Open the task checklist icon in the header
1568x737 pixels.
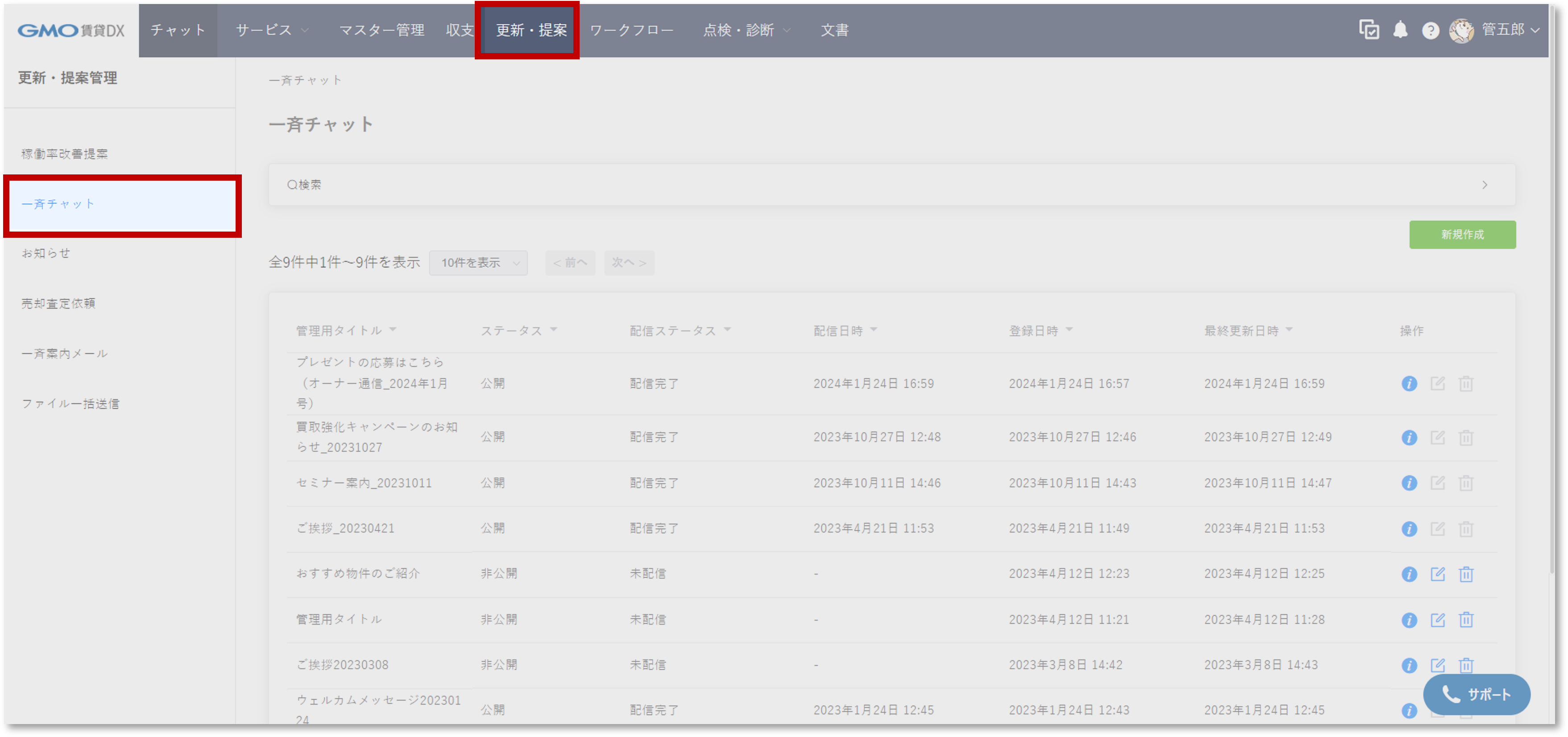pos(1369,30)
